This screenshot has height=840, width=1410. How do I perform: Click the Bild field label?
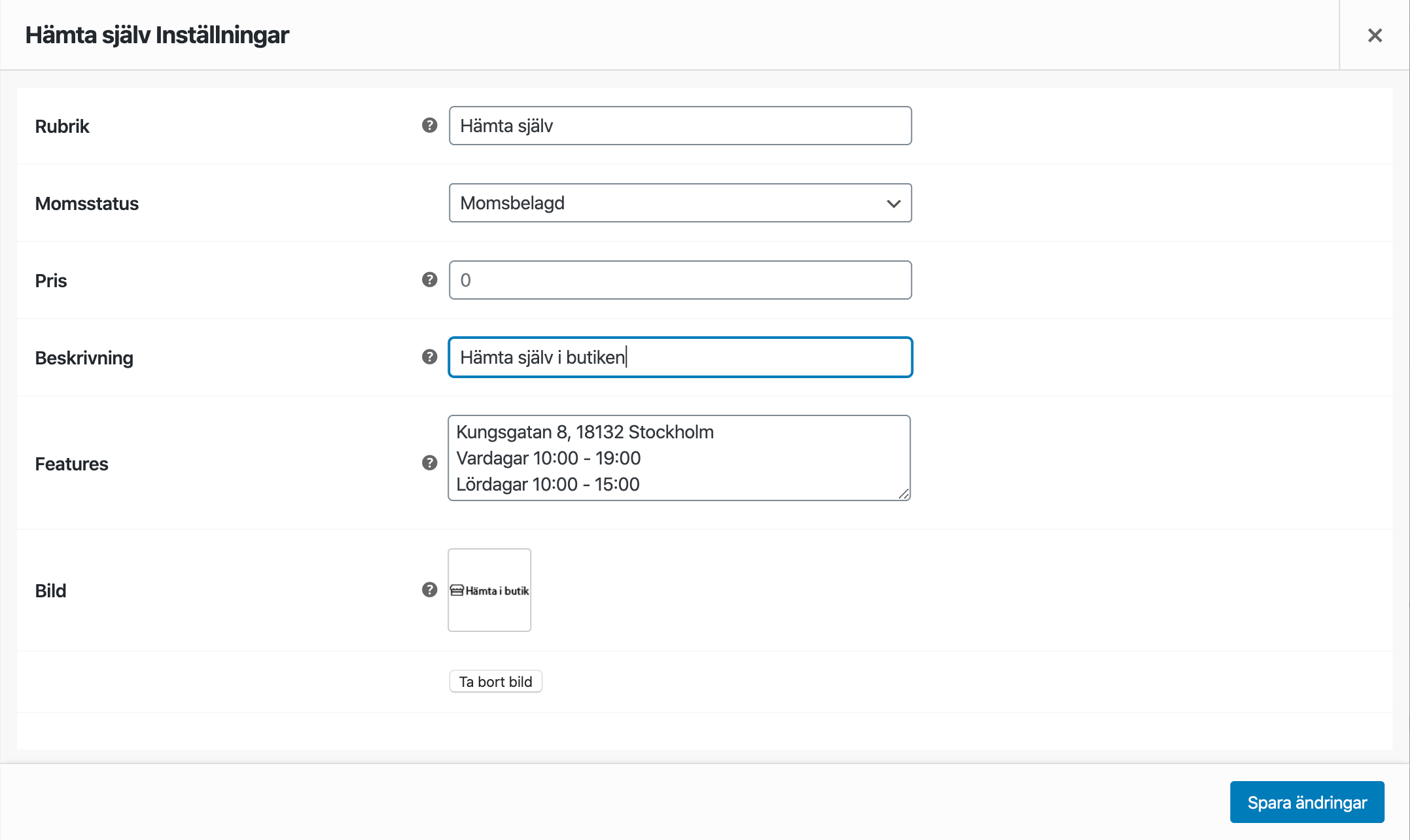(x=50, y=591)
